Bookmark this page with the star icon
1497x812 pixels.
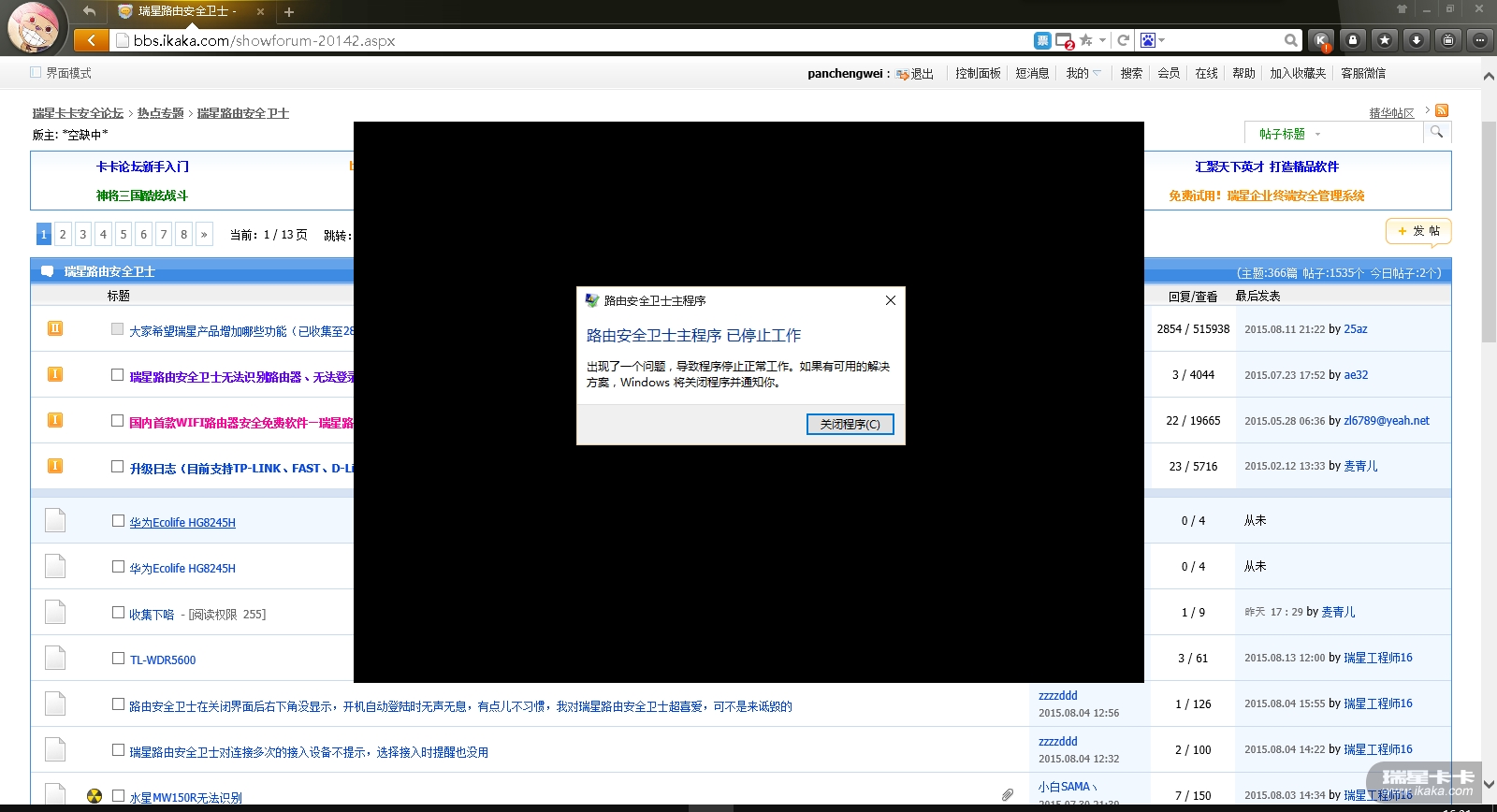click(1085, 40)
